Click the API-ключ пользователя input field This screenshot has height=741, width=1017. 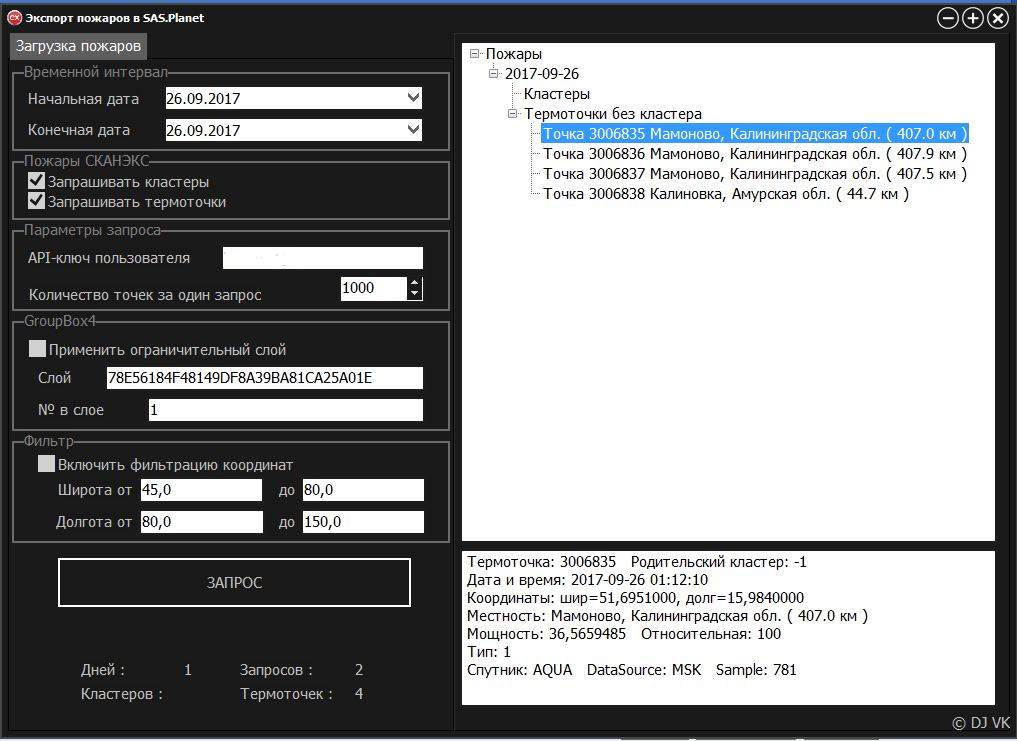click(x=322, y=258)
